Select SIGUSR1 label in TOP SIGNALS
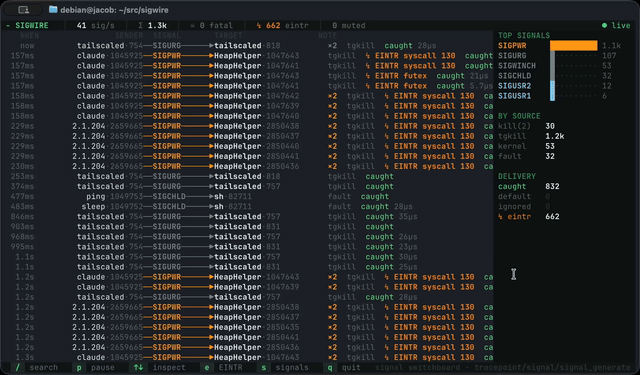This screenshot has height=375, width=640. (x=514, y=96)
